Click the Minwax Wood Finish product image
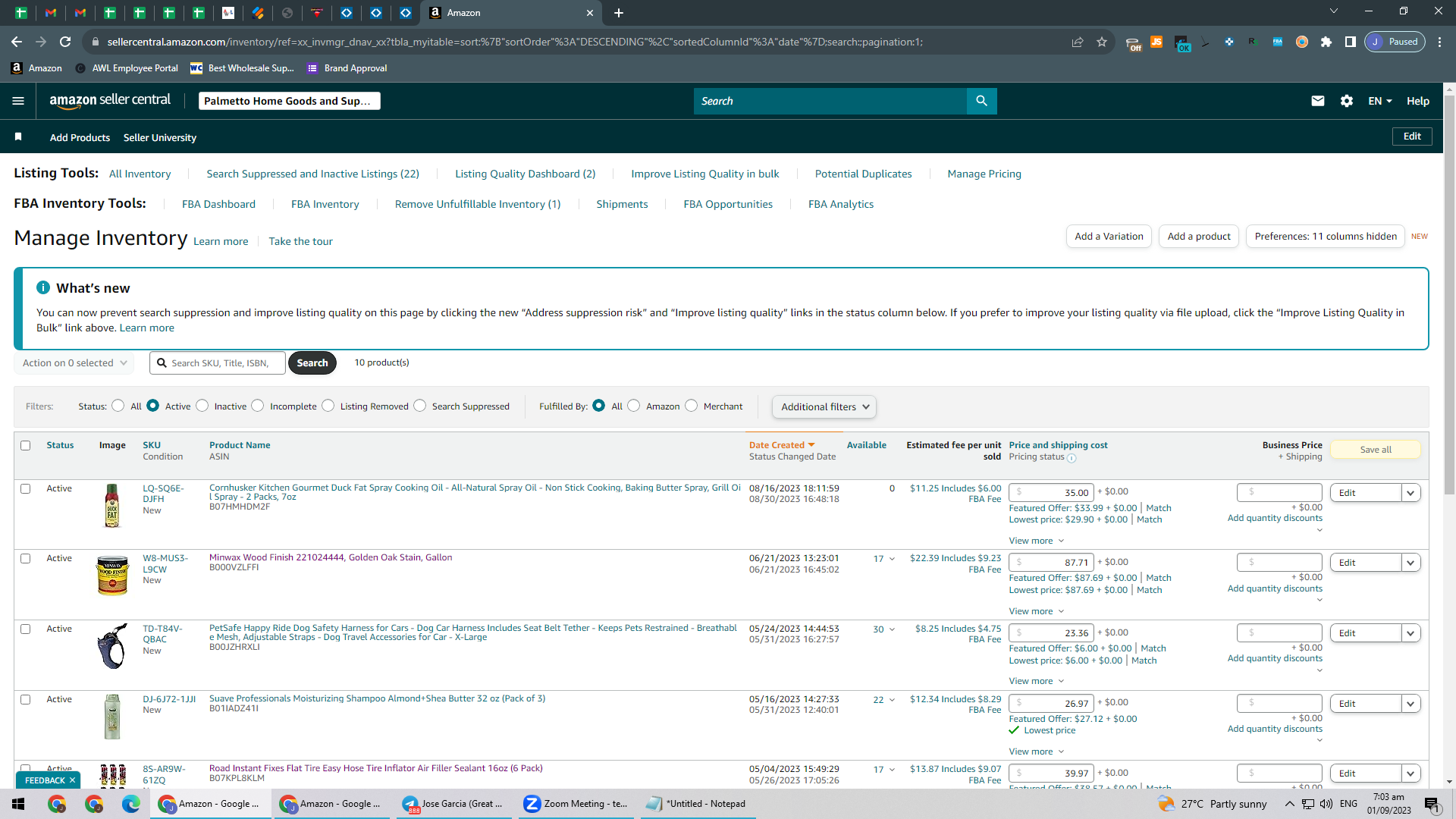This screenshot has height=819, width=1456. point(112,576)
